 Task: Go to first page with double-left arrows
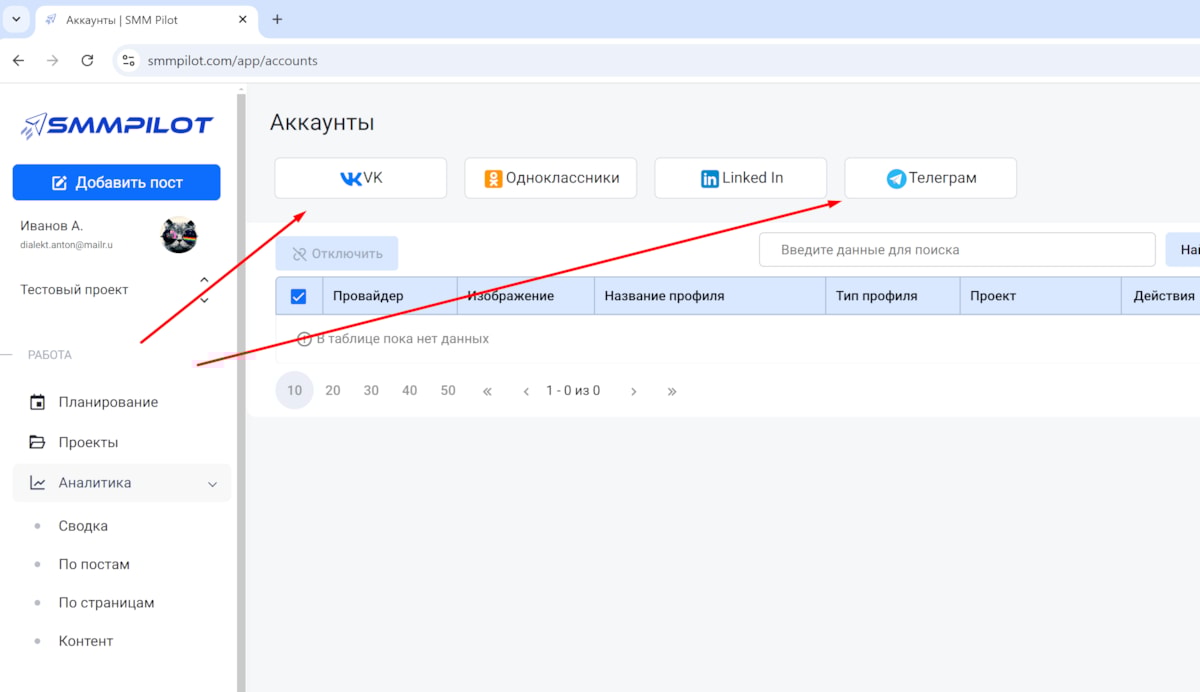pyautogui.click(x=487, y=391)
